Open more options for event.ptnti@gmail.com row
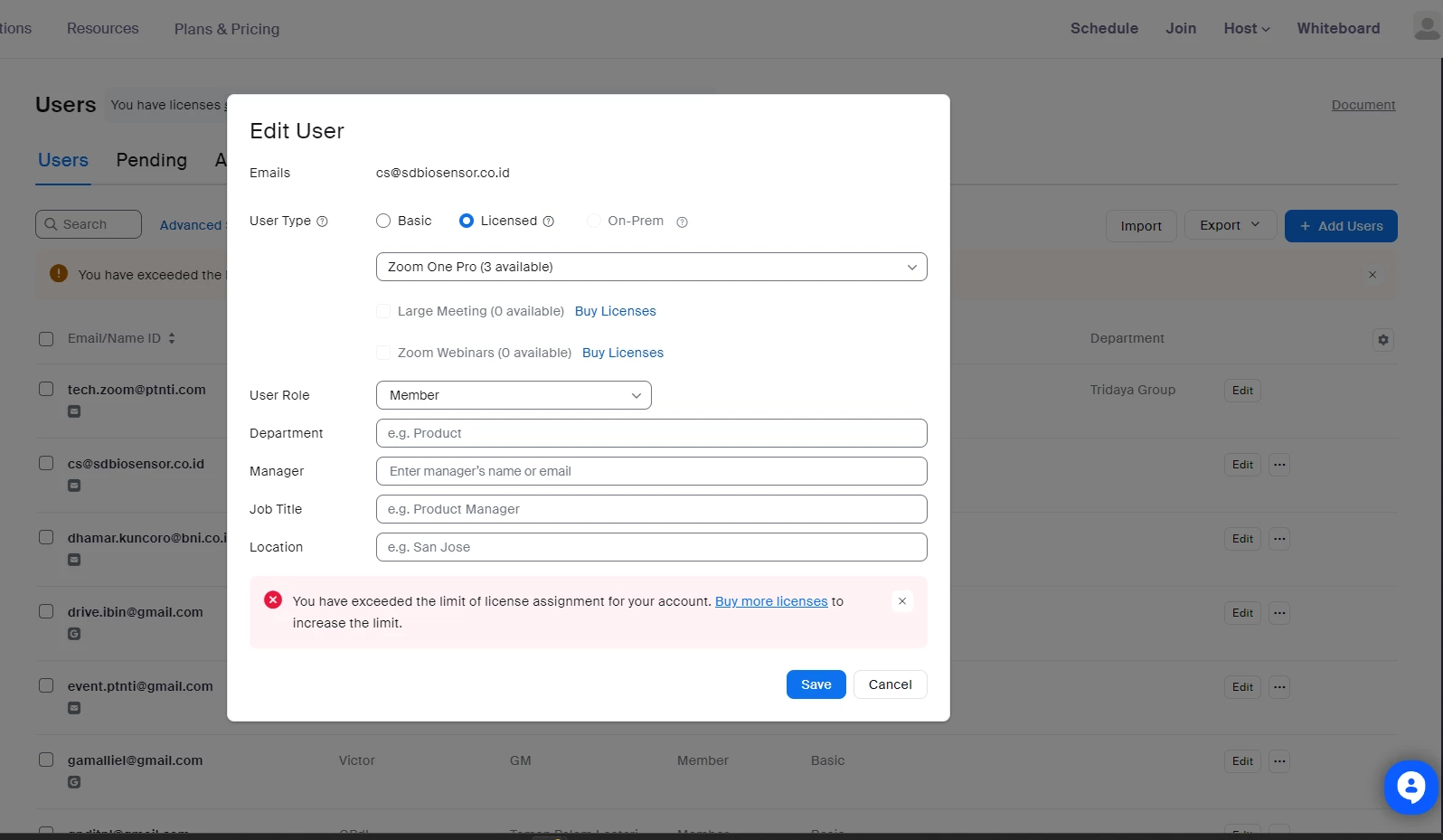Viewport: 1443px width, 840px height. [1279, 687]
